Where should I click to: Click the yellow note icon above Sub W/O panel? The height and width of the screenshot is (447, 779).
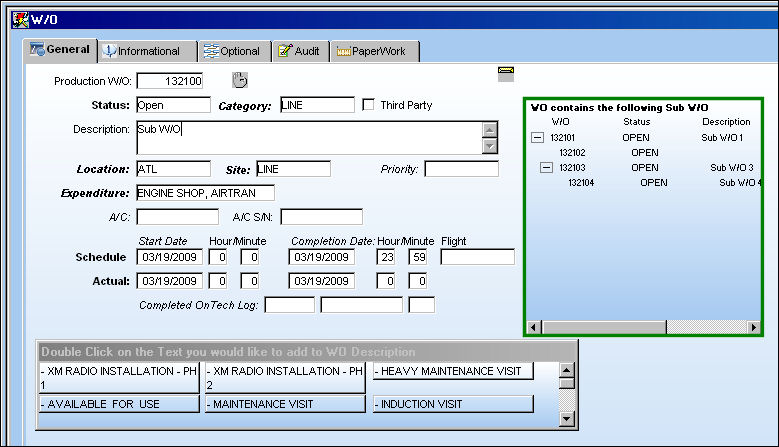point(506,74)
